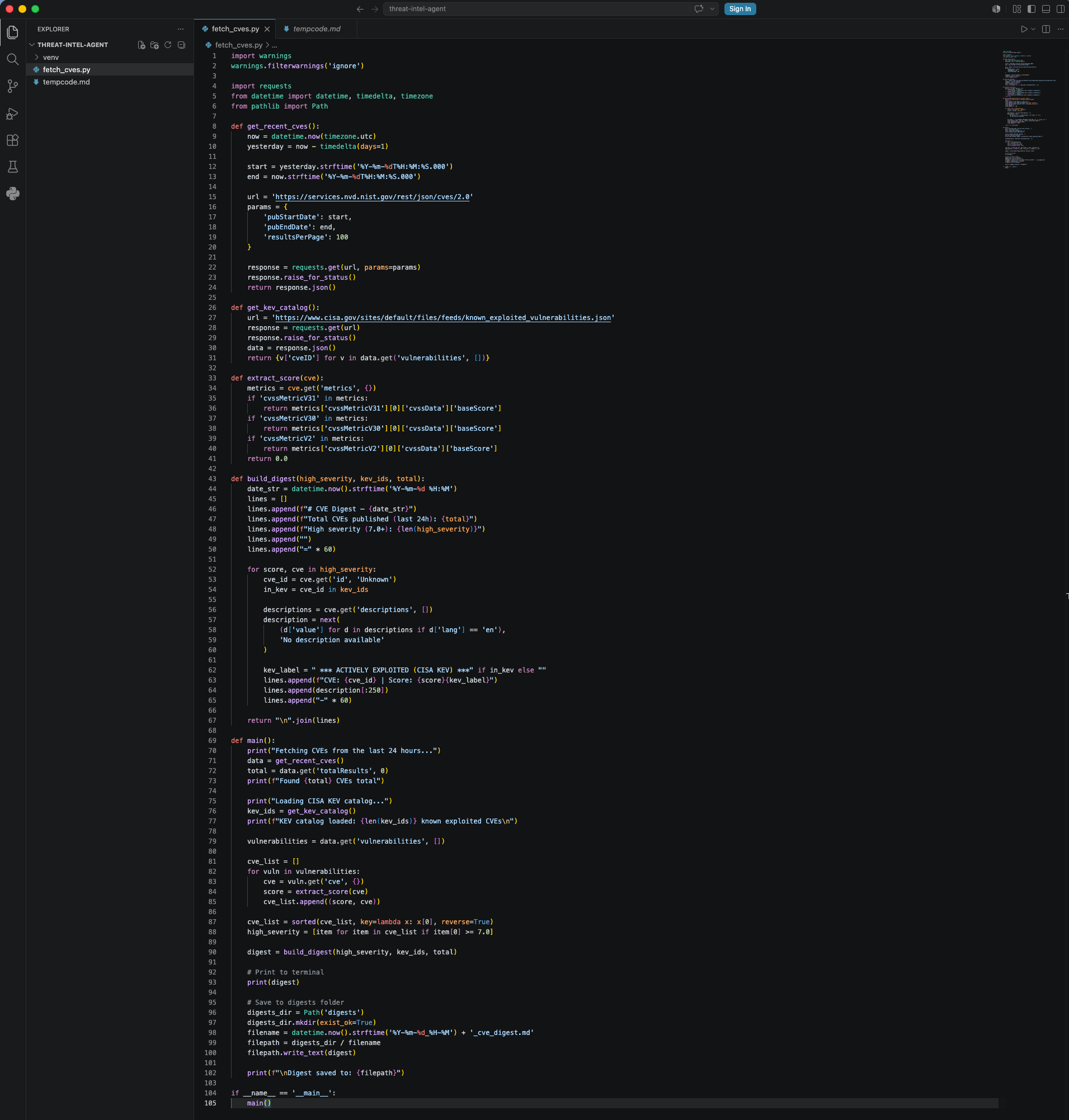Click the EXPLORER panel title

click(x=53, y=29)
